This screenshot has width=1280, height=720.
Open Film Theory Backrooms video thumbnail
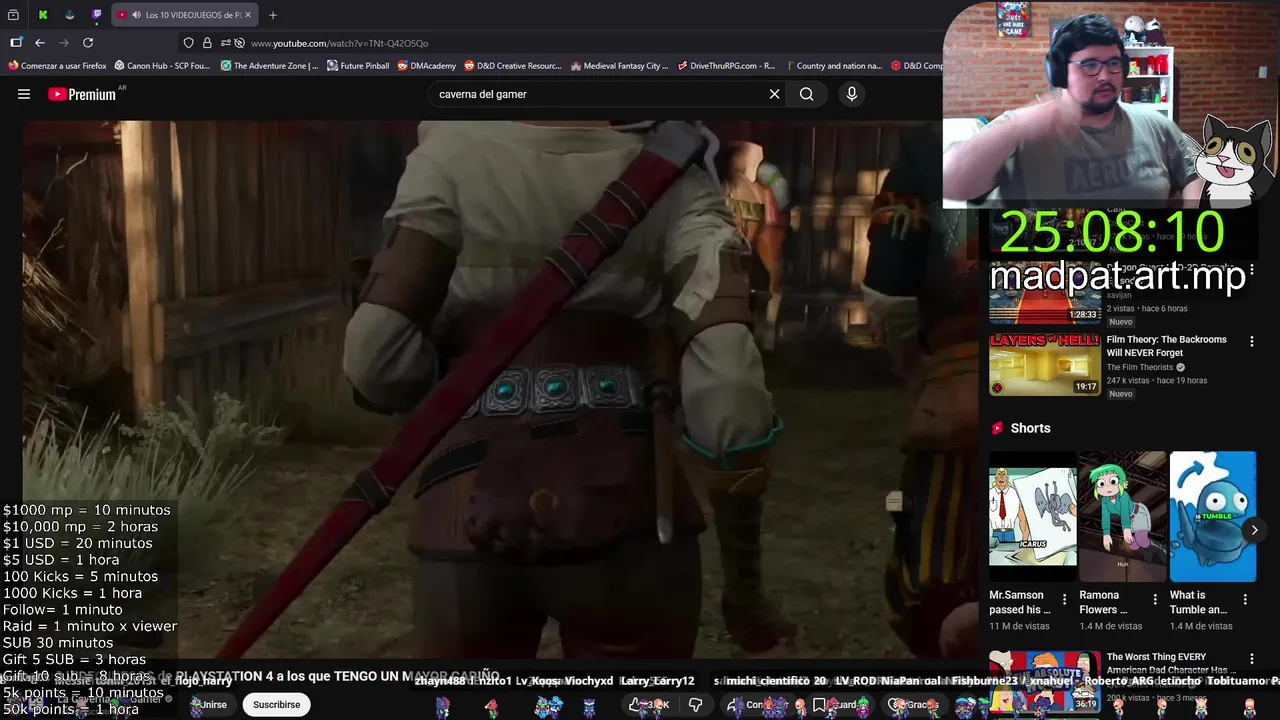tap(1045, 364)
